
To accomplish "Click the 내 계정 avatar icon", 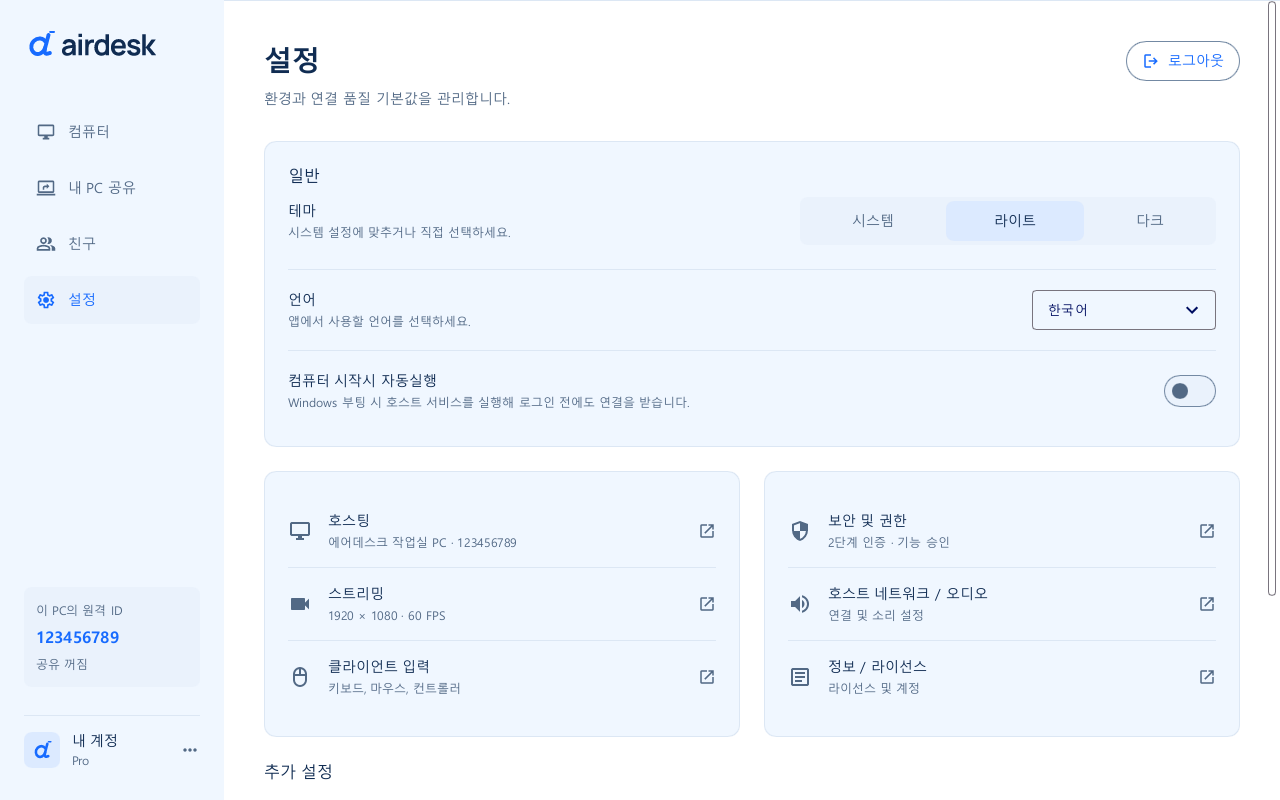I will click(42, 750).
